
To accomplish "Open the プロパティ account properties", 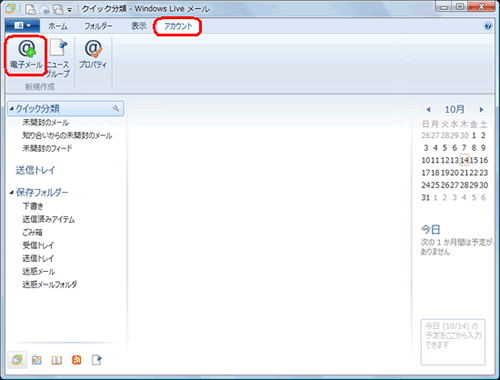I will (x=93, y=54).
